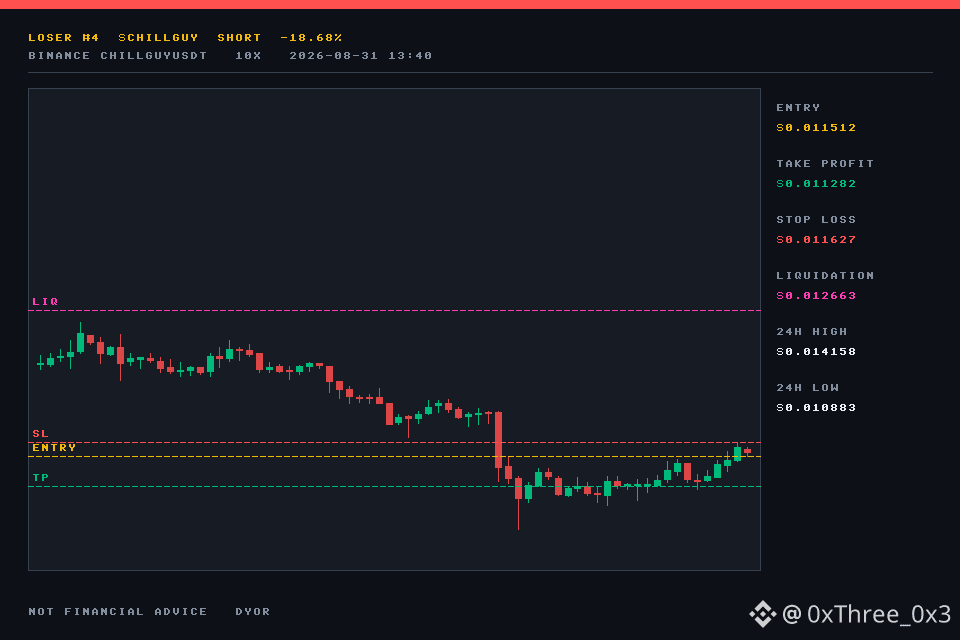960x640 pixels.
Task: Click the 'LIQUIDATION' label
Action: tap(825, 276)
